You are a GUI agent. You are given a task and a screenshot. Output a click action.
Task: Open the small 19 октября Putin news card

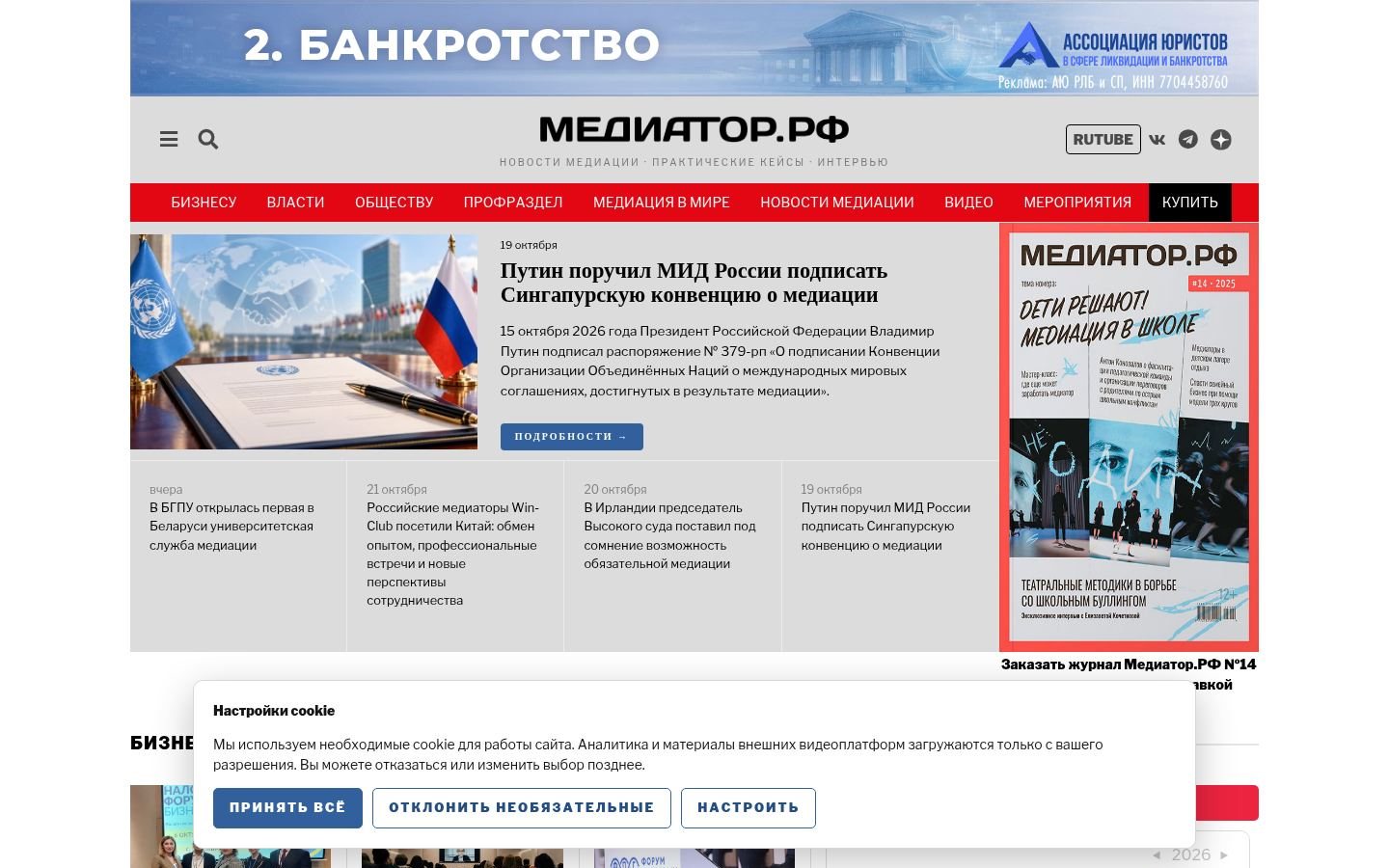[x=885, y=527]
